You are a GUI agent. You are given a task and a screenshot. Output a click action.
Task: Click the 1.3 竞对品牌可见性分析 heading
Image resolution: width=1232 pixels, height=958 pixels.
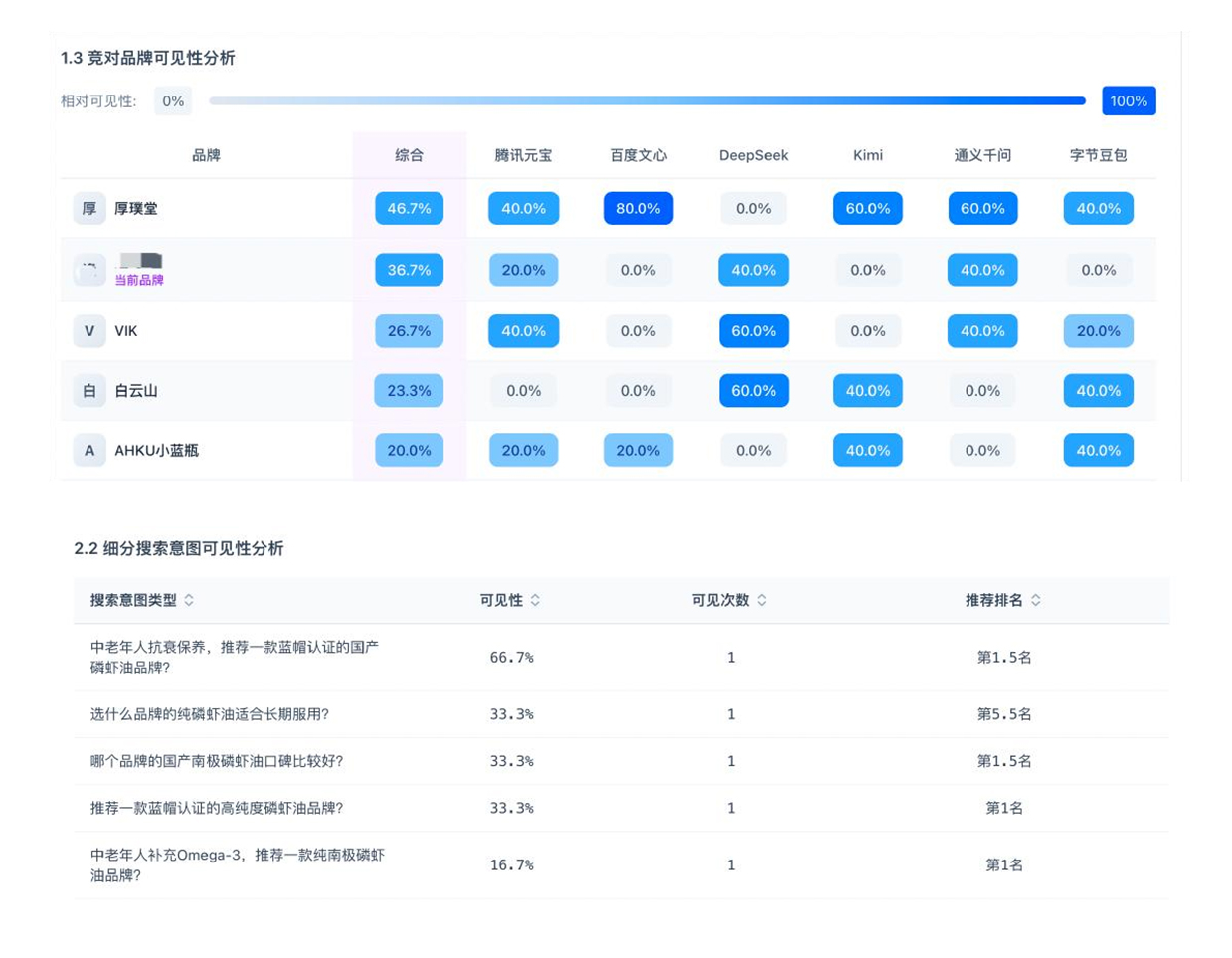click(148, 58)
